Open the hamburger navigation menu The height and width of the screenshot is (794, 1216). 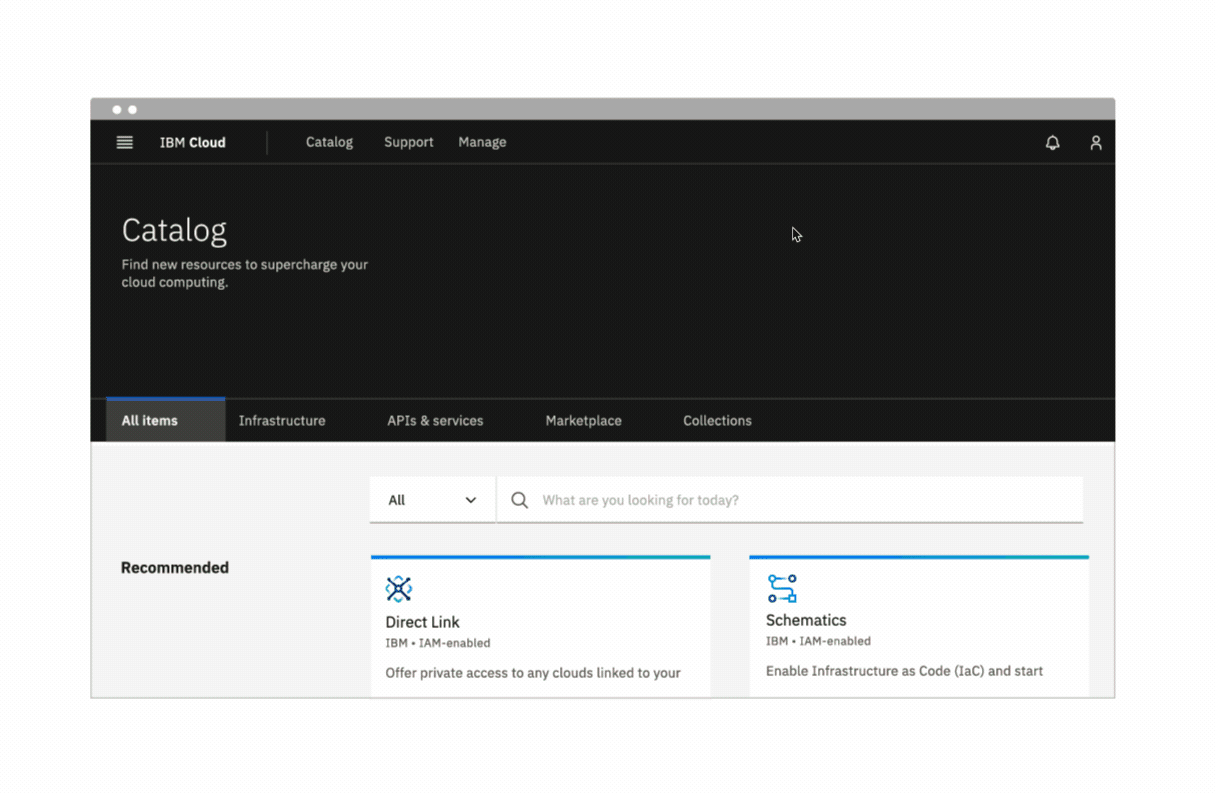pos(125,143)
